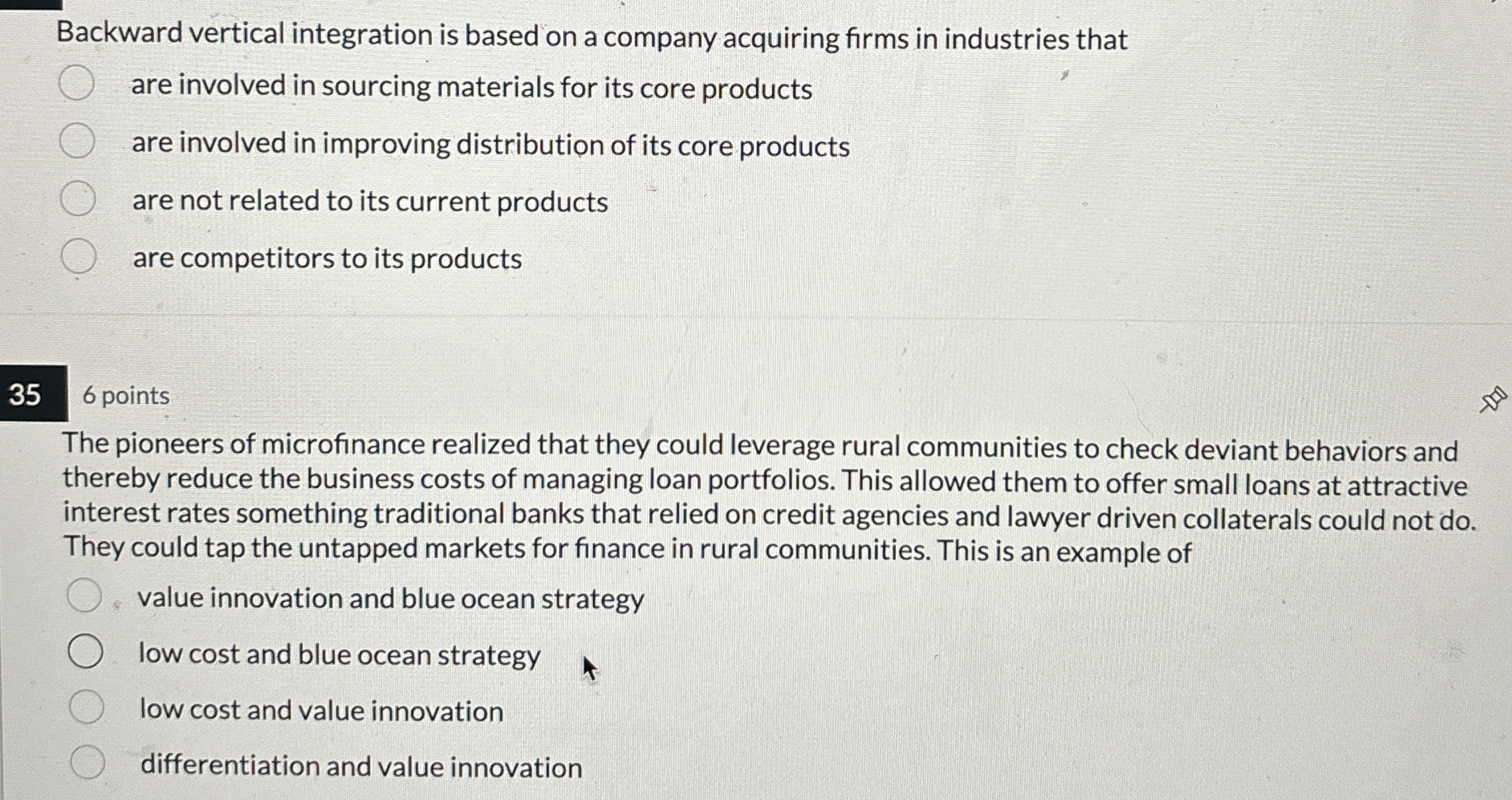Pick 'are competitors to its products' radio button

tap(78, 256)
